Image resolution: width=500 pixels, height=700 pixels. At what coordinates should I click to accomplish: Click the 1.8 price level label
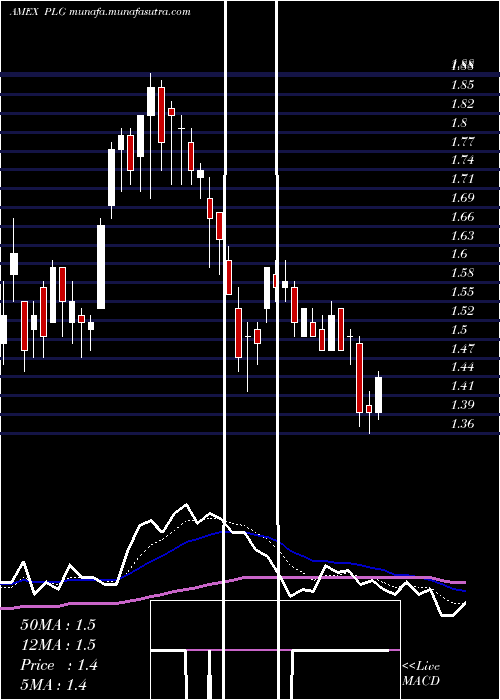tap(459, 123)
